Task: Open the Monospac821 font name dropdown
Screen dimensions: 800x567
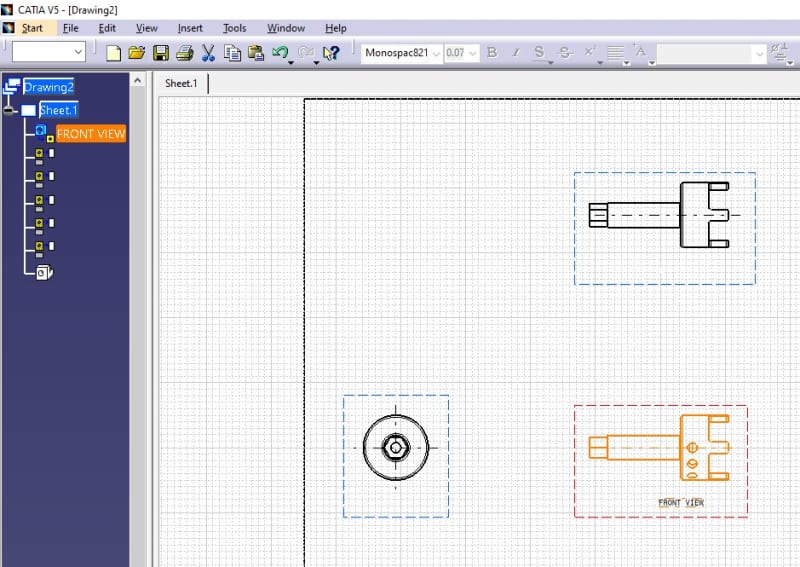Action: coord(436,53)
